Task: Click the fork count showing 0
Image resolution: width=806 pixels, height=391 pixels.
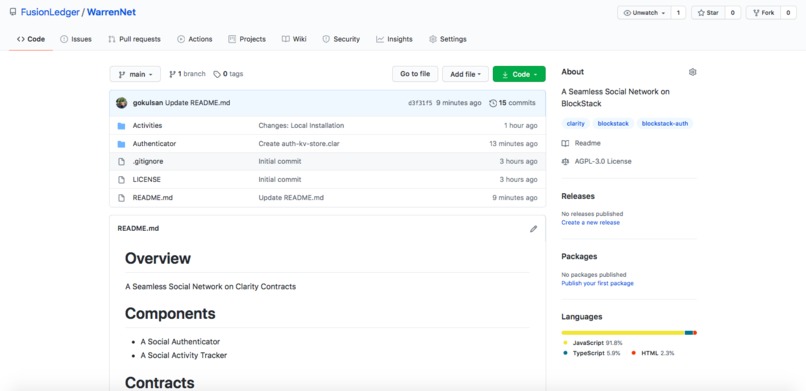Action: point(788,13)
